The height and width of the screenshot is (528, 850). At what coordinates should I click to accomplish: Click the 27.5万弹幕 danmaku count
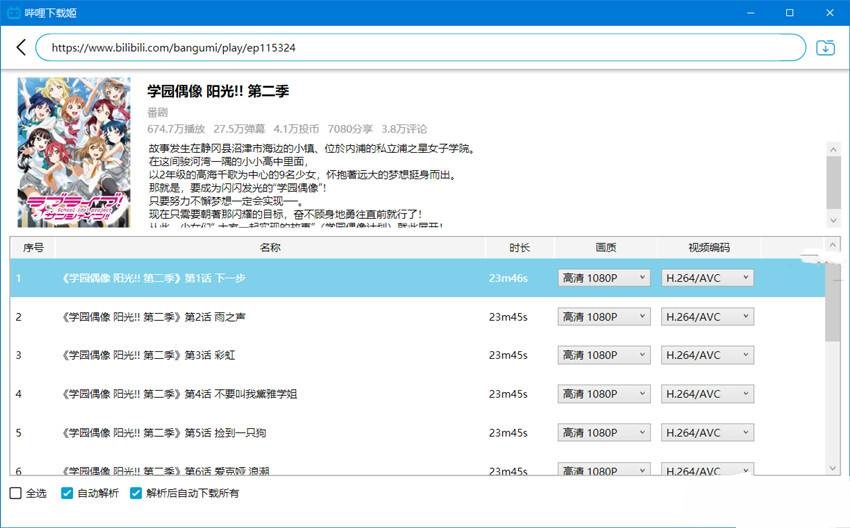pos(239,129)
